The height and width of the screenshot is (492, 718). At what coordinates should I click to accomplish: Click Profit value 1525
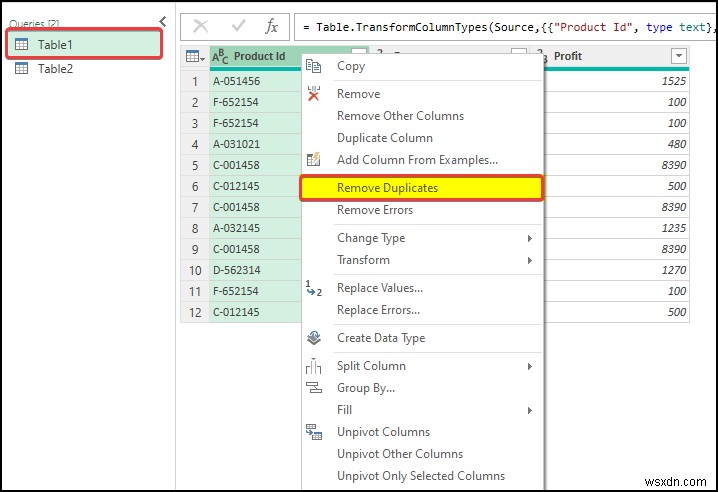674,82
